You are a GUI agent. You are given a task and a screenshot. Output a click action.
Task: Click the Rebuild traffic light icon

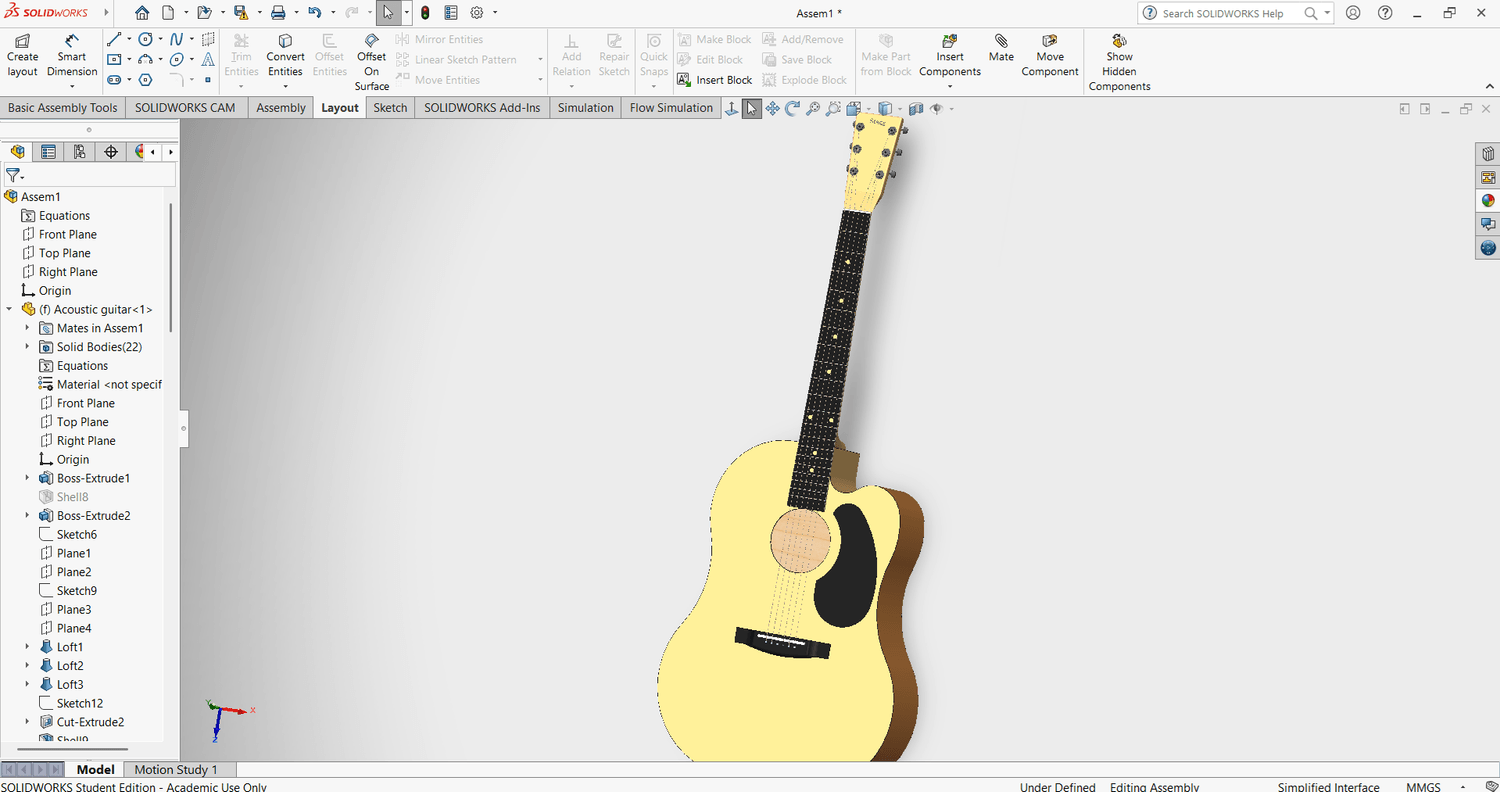(x=425, y=13)
